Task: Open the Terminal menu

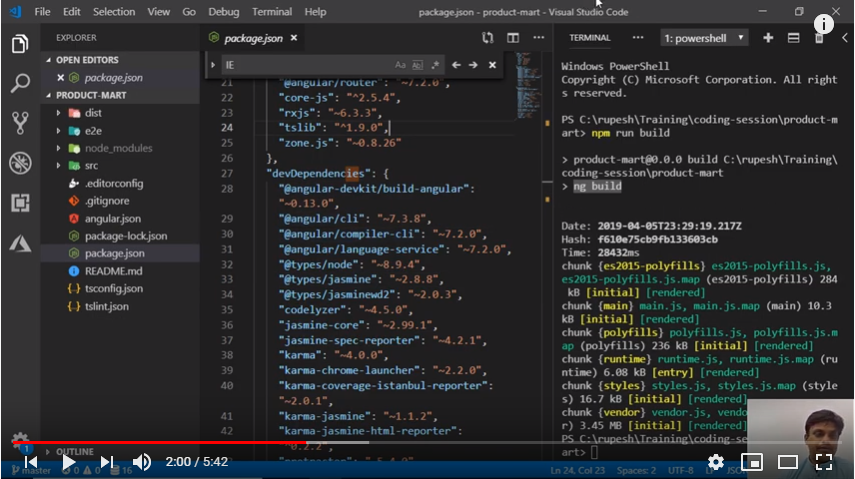Action: click(272, 12)
